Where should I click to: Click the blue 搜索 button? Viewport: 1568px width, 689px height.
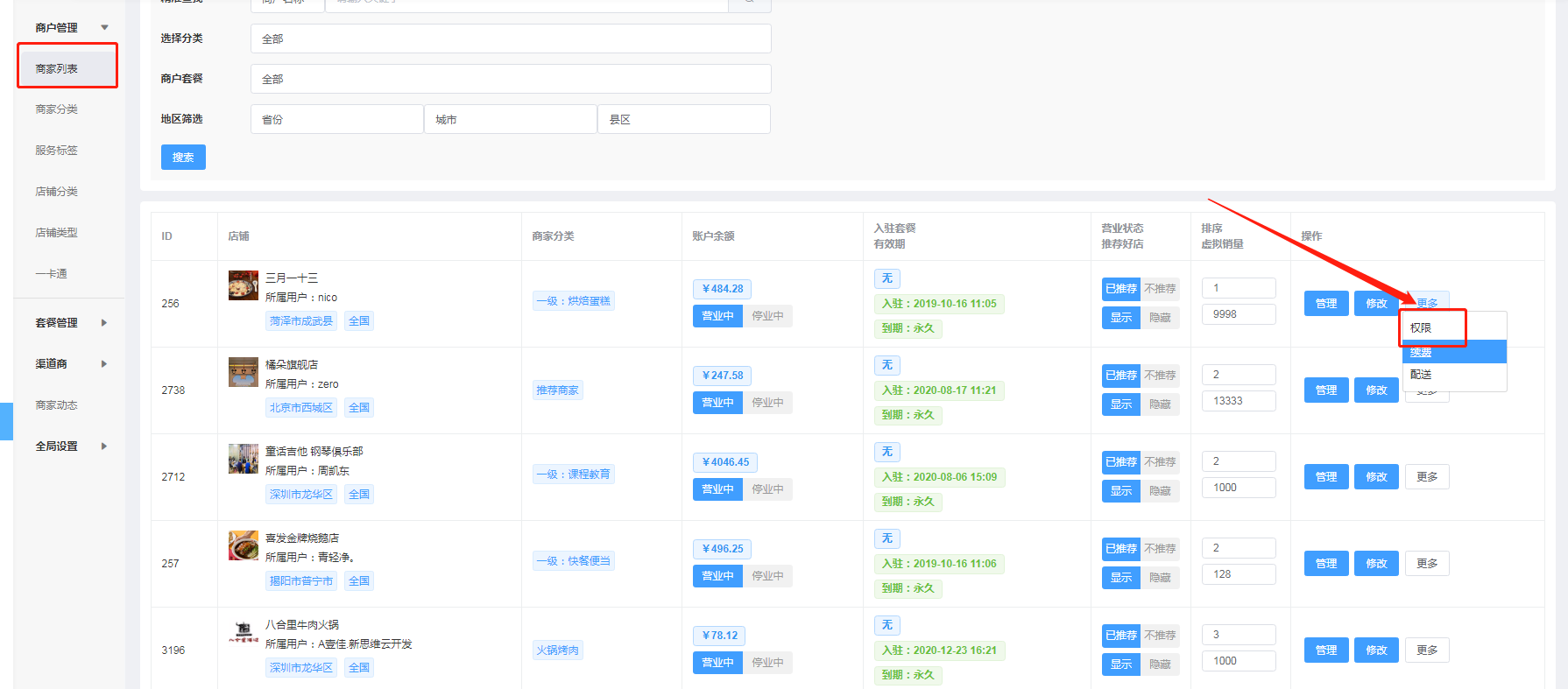click(183, 158)
